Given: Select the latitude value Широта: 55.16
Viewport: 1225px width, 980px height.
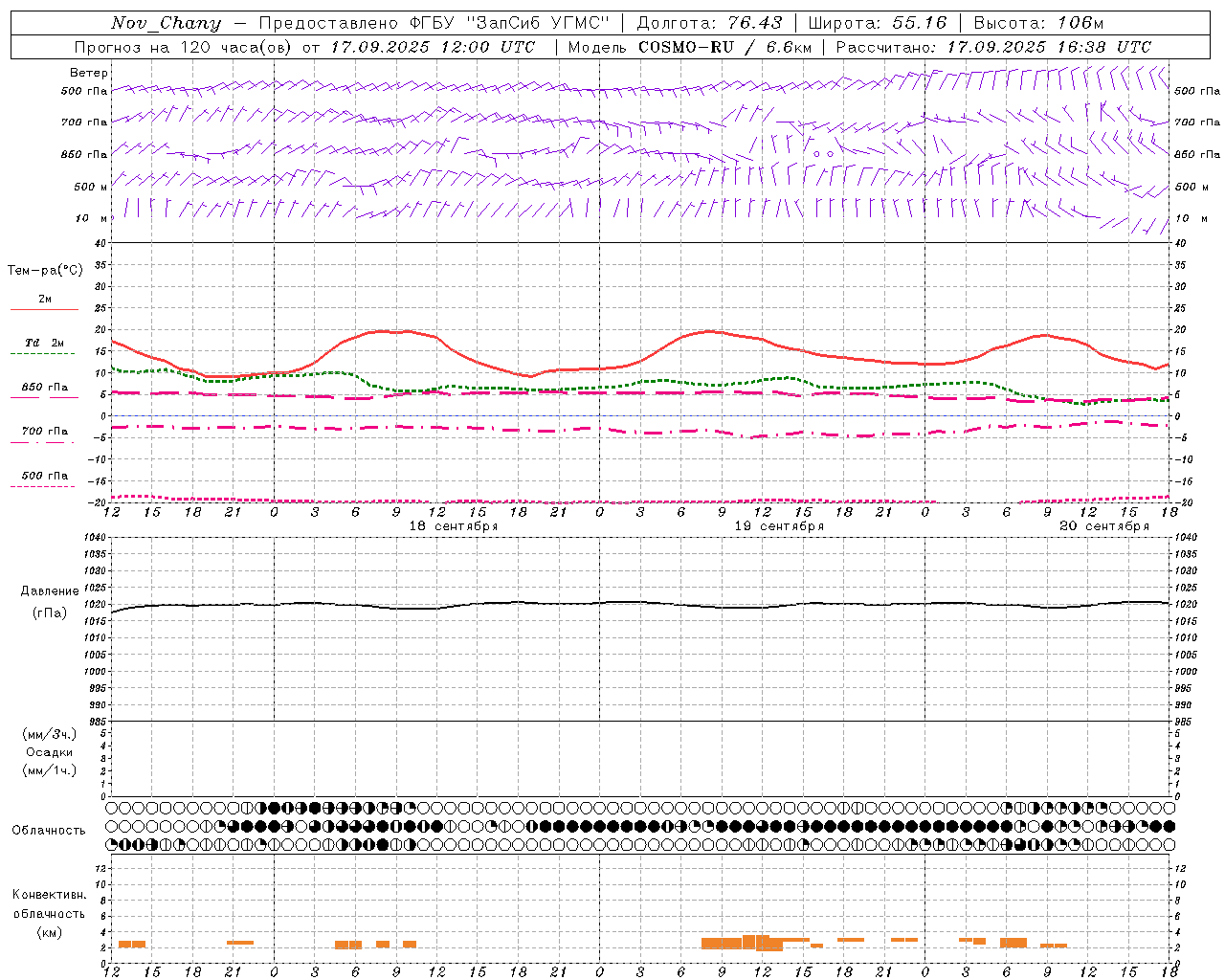Looking at the screenshot, I should point(877,23).
